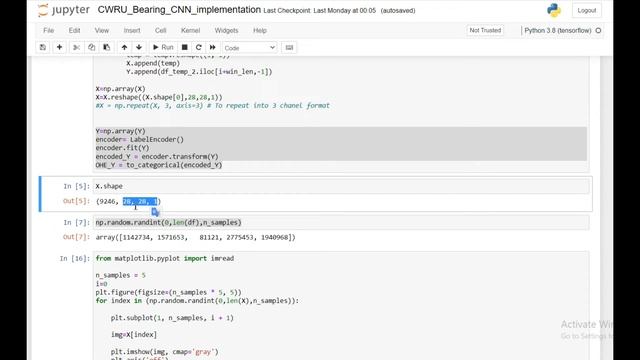This screenshot has height=360, width=640.
Task: Save and checkpoint the notebook
Action: pos(43,47)
